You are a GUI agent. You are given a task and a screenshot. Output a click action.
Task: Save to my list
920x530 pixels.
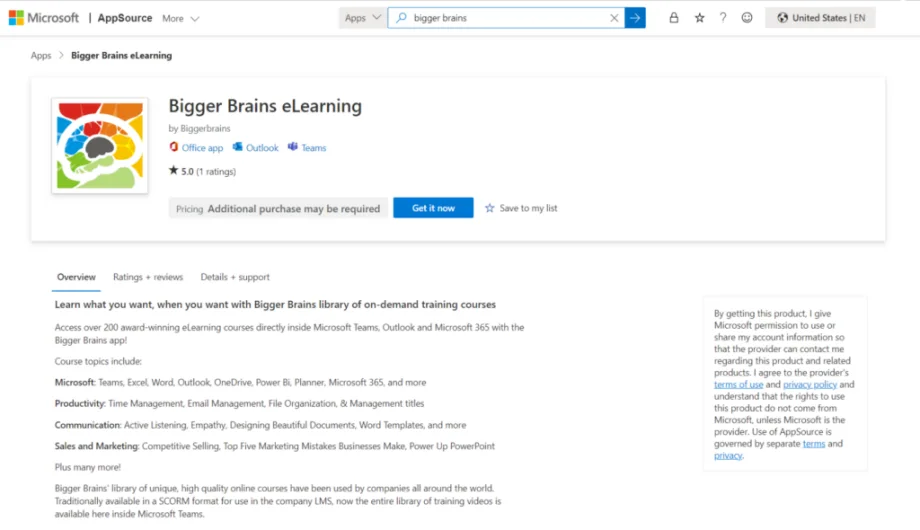[521, 208]
